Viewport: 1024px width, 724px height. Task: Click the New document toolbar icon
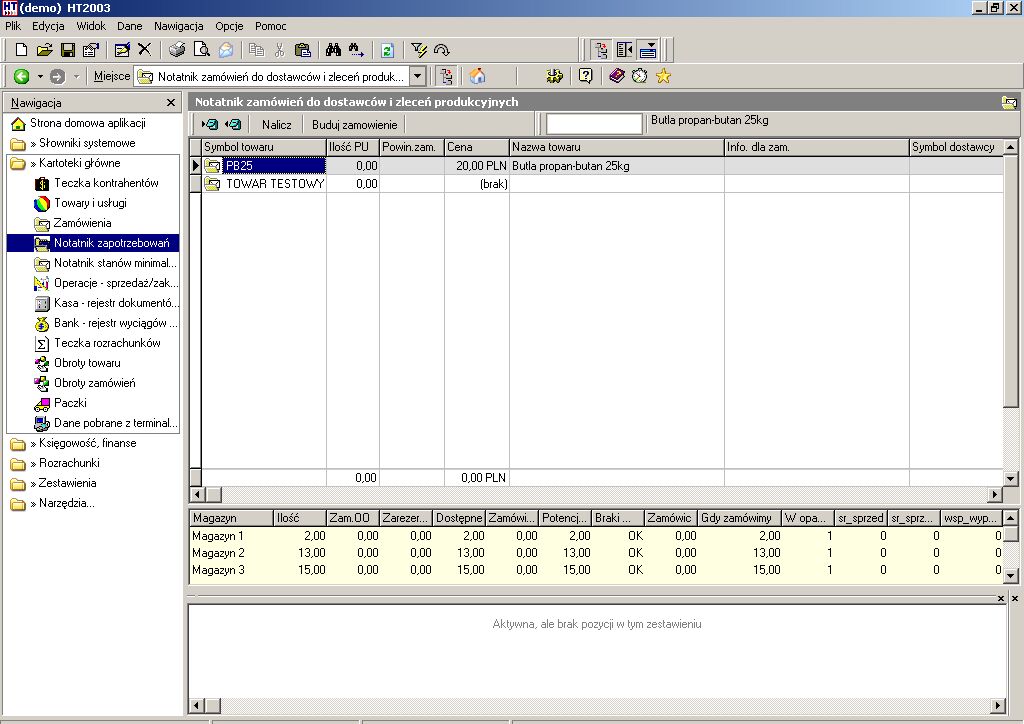coord(22,50)
